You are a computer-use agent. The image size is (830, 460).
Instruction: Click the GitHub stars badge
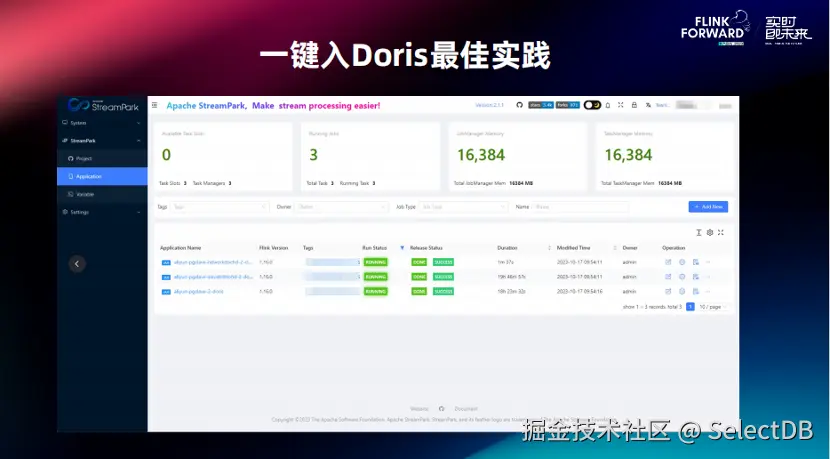pos(540,105)
